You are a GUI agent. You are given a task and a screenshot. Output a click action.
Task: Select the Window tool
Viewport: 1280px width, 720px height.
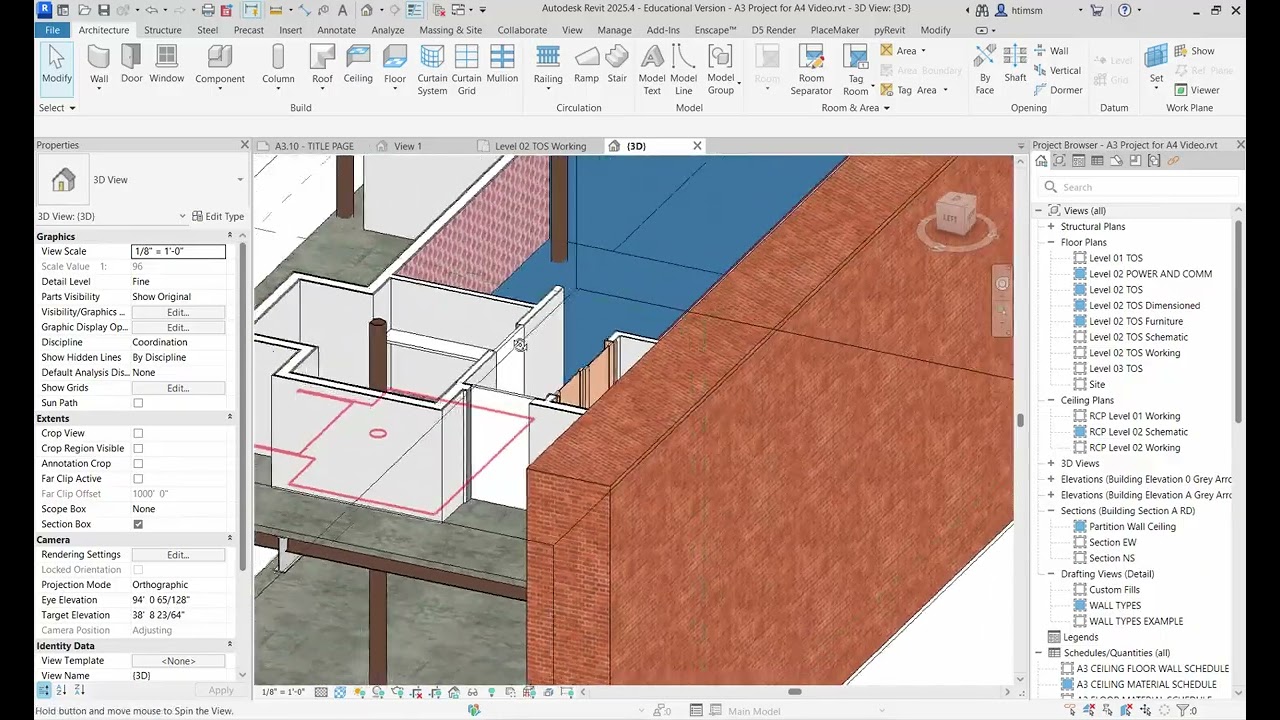167,65
